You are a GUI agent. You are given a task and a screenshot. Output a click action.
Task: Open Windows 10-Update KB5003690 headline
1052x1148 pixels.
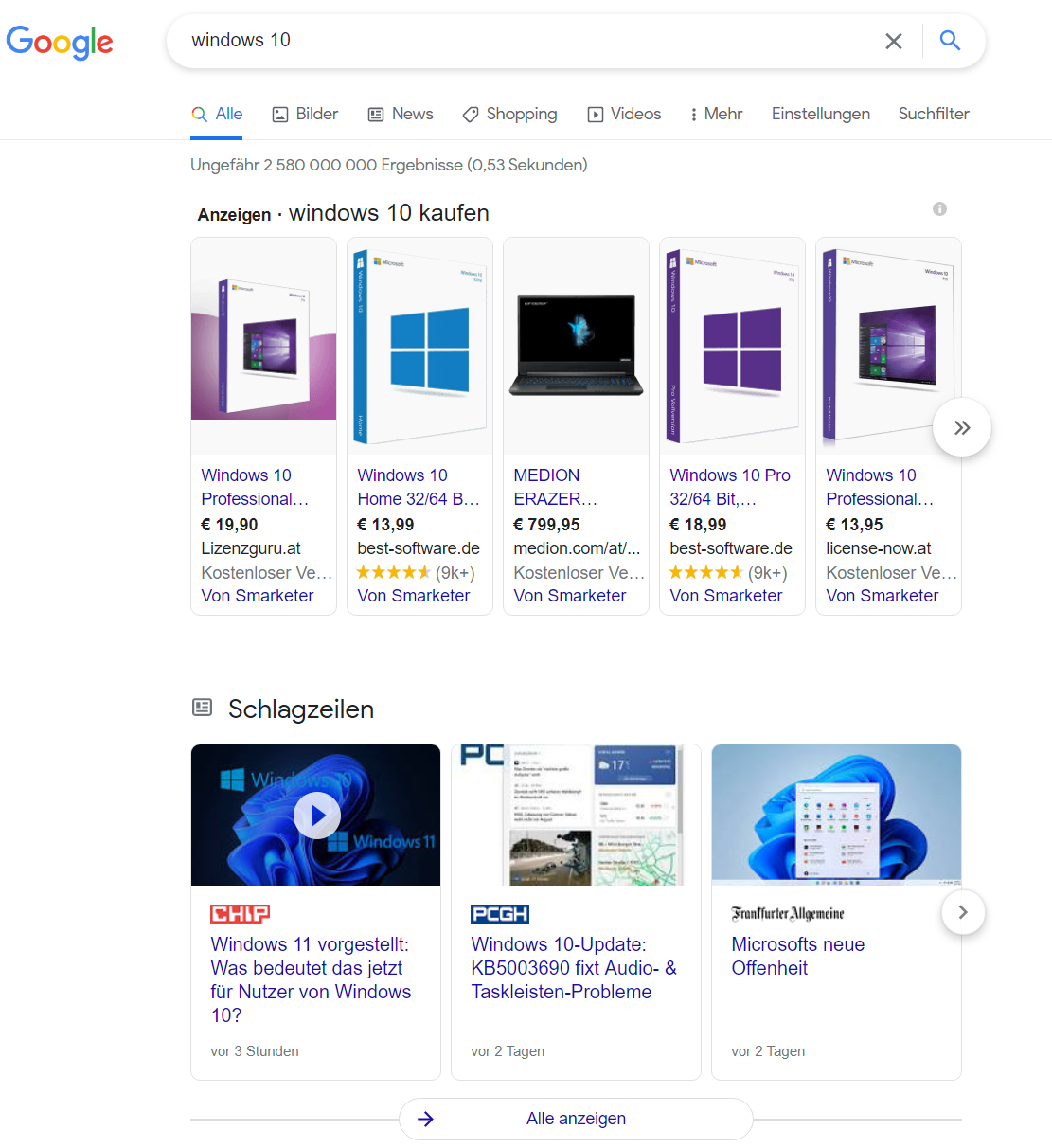(574, 968)
